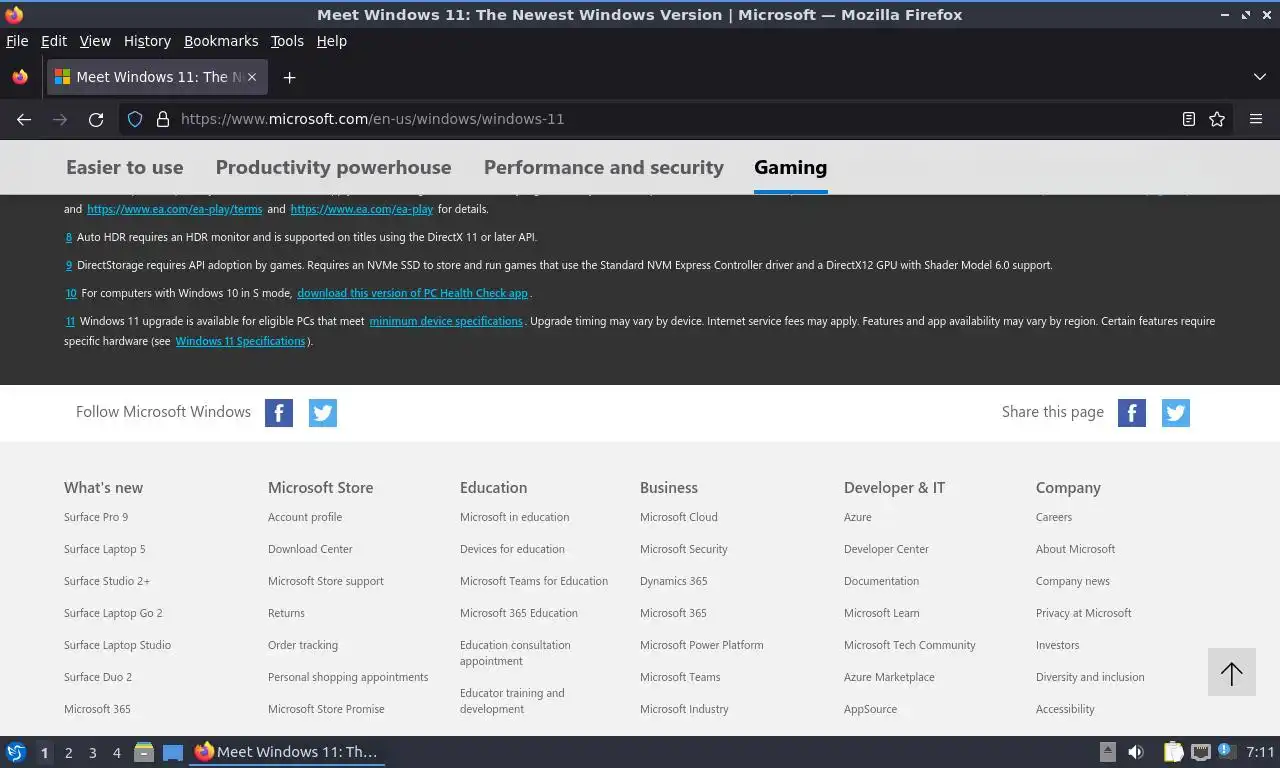
Task: Open Diversity and inclusion link
Action: pos(1090,677)
